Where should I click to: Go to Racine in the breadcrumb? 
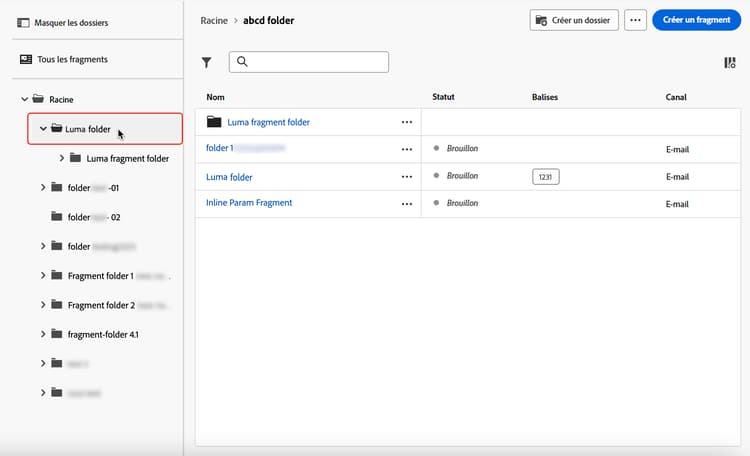[215, 20]
